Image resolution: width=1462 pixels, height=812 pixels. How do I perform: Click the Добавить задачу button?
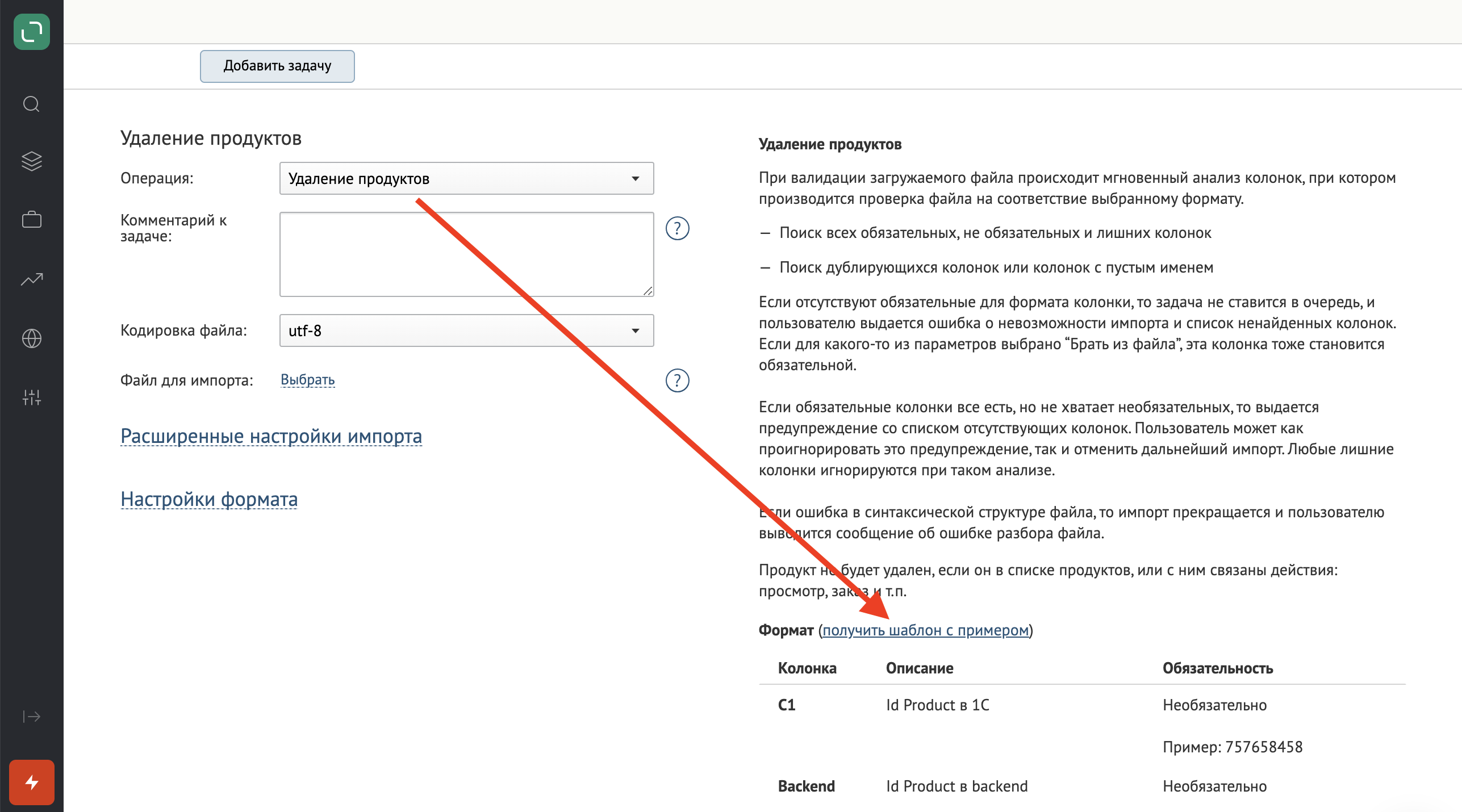pyautogui.click(x=277, y=66)
